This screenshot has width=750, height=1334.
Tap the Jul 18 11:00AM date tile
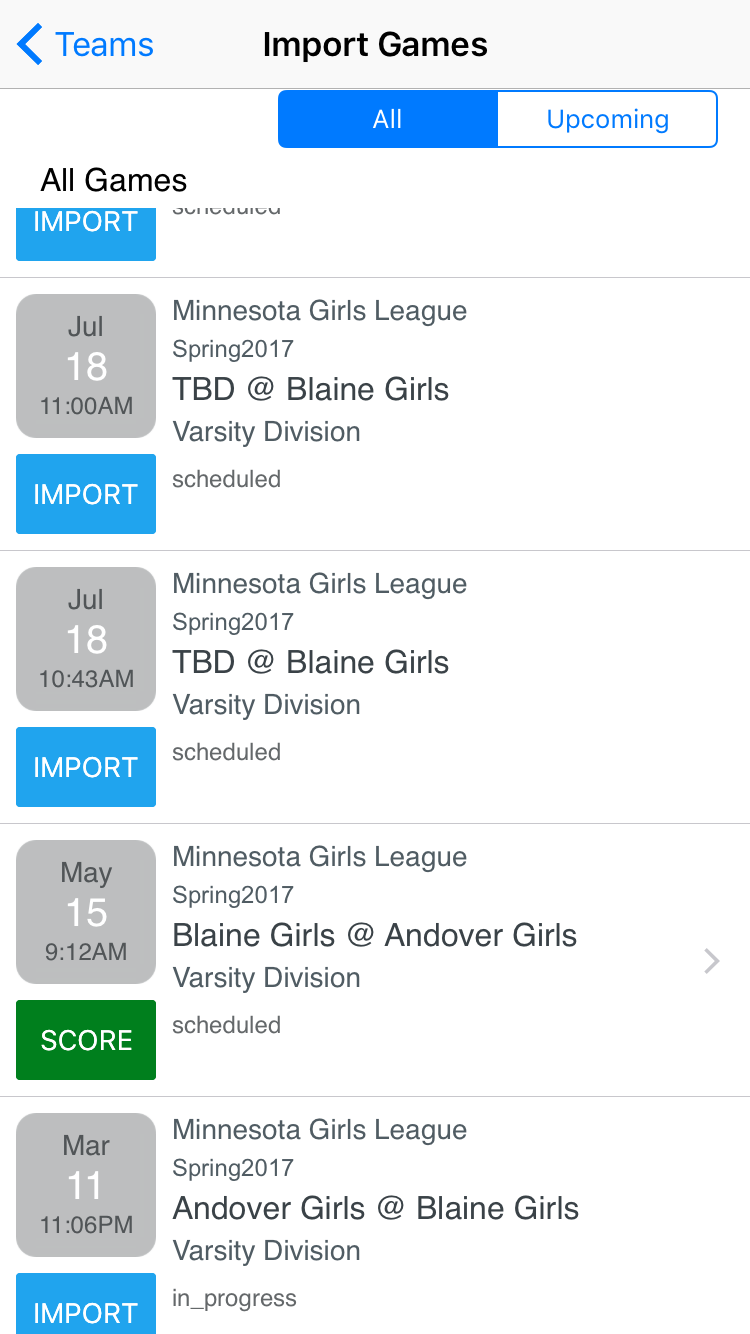[86, 366]
